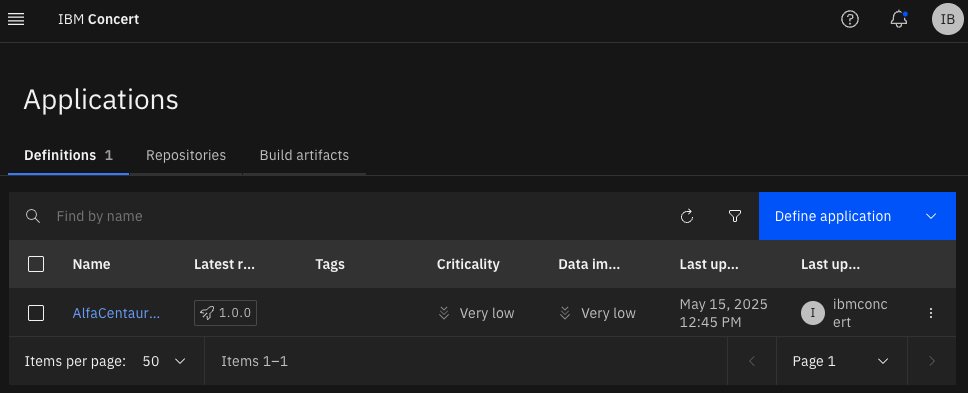Switch to the Definitions tab
This screenshot has width=968, height=393.
click(x=69, y=155)
